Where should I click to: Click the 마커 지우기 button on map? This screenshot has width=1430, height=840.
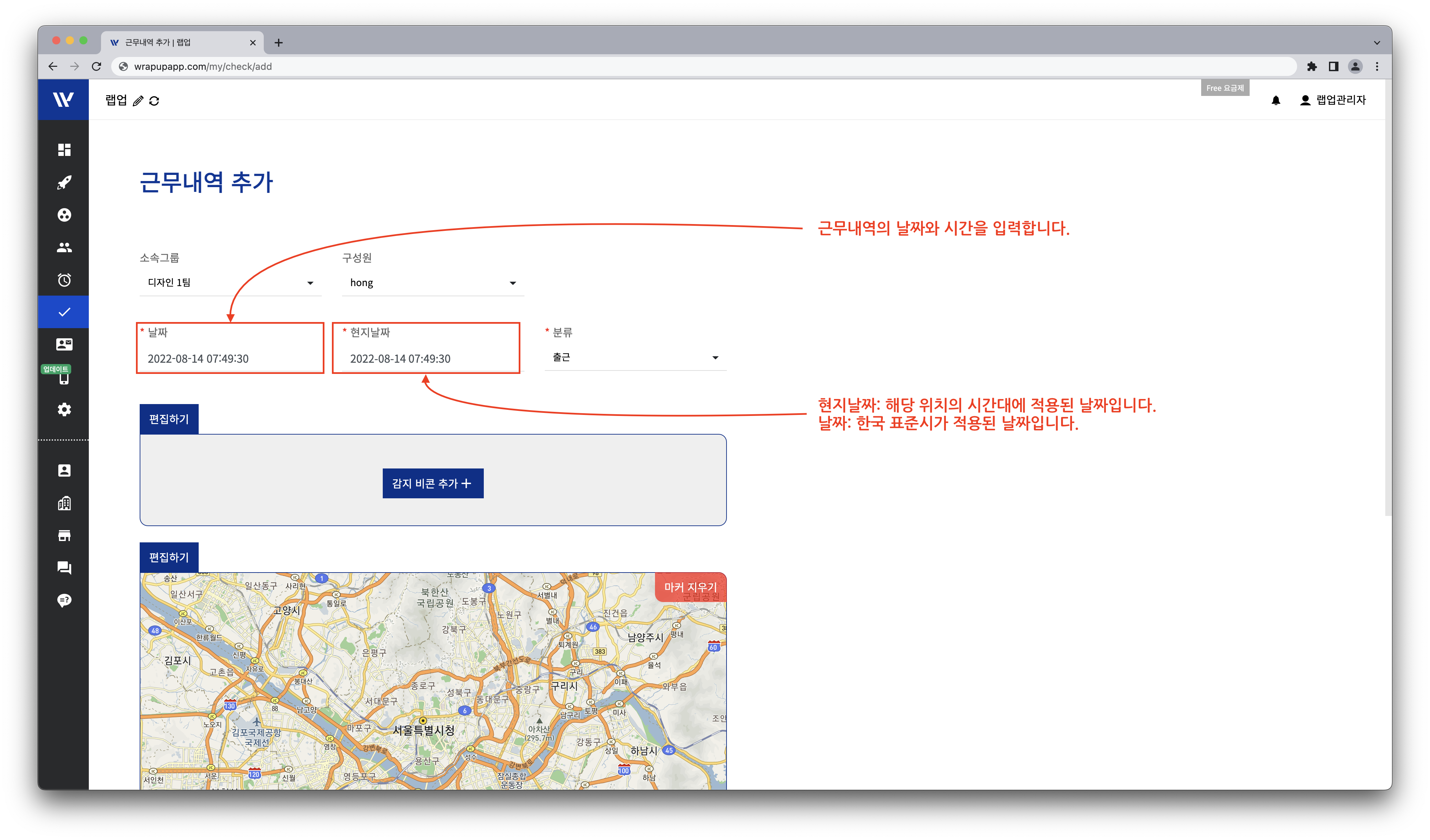[691, 587]
